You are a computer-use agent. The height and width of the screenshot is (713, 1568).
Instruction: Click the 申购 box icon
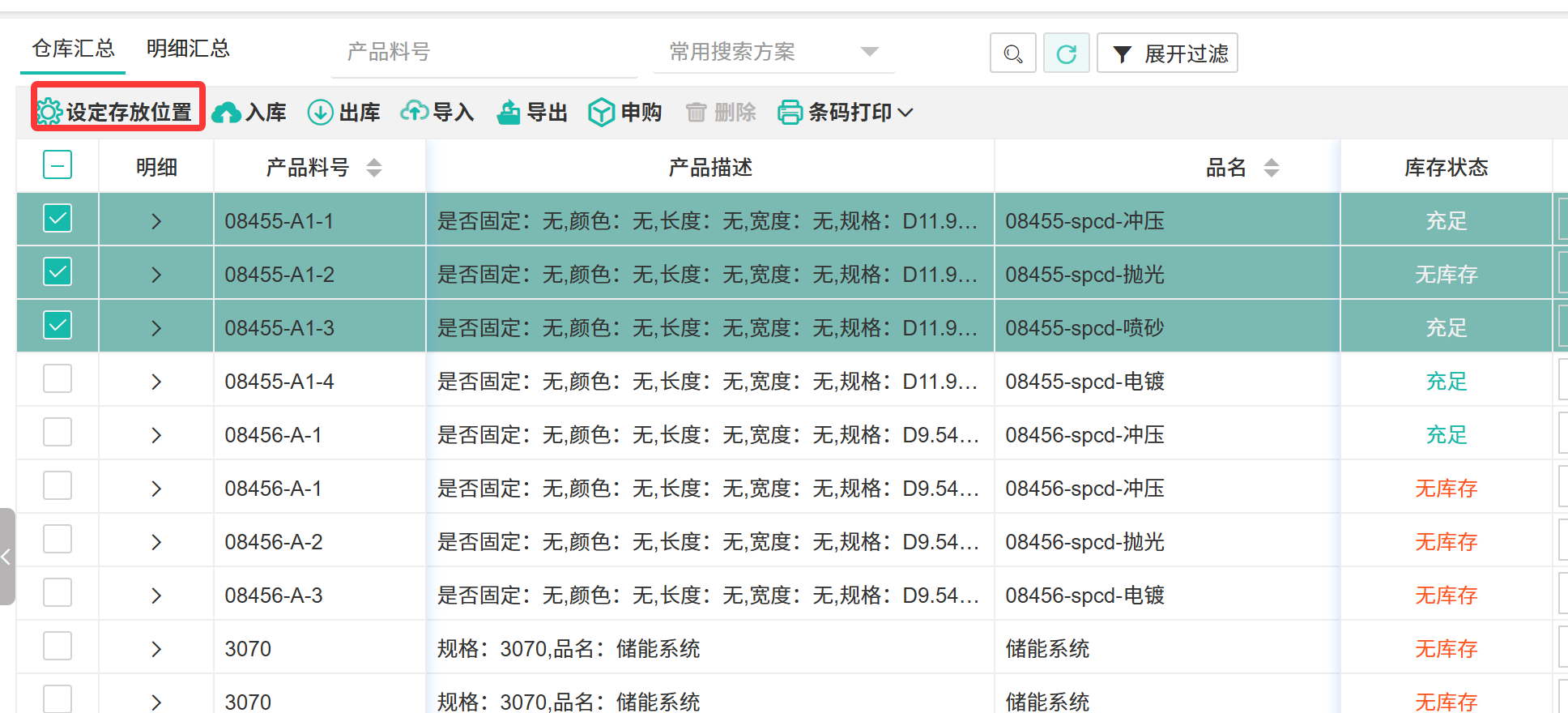pos(602,113)
